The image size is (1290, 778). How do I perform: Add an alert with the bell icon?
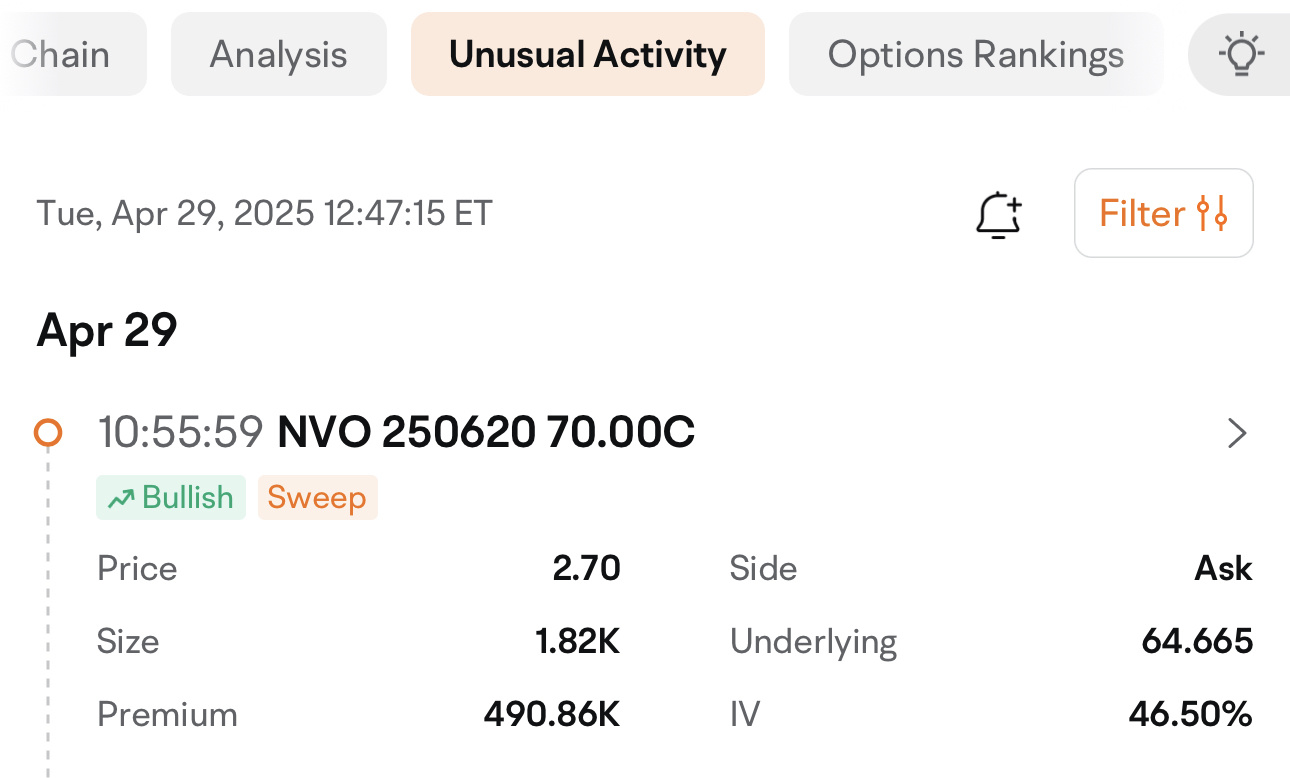click(998, 214)
